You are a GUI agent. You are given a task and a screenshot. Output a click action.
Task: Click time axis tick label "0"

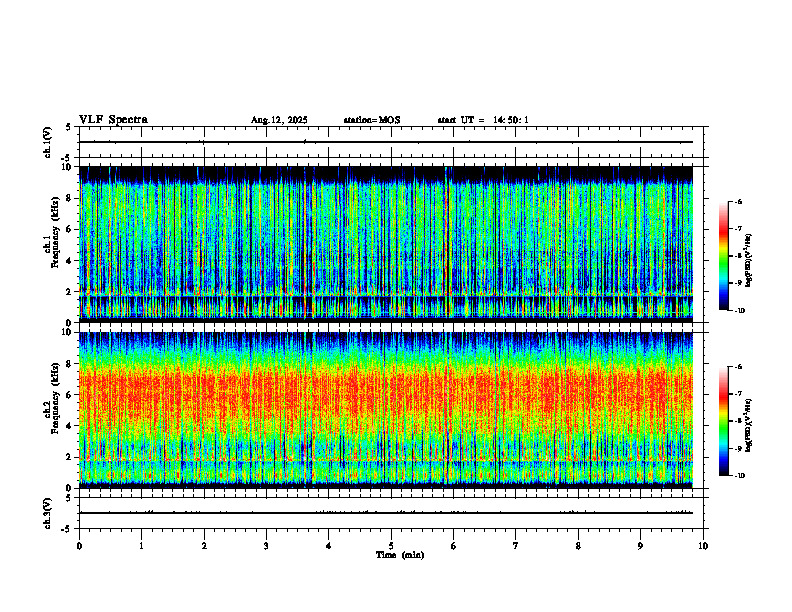point(79,546)
